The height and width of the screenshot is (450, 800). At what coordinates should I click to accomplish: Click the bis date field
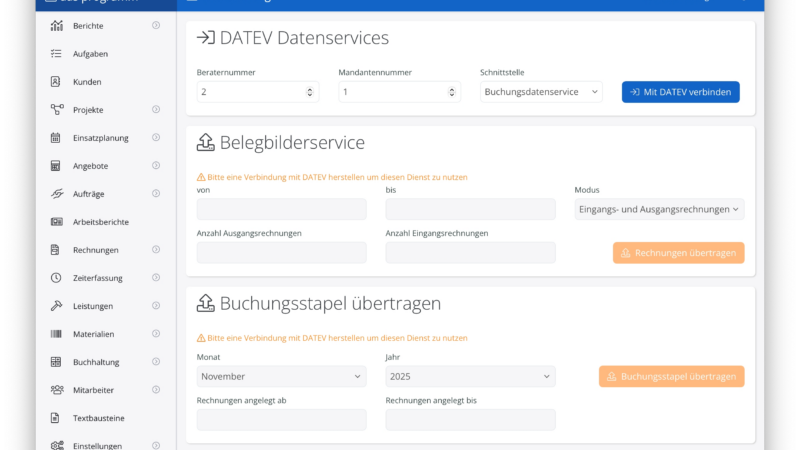pos(470,209)
